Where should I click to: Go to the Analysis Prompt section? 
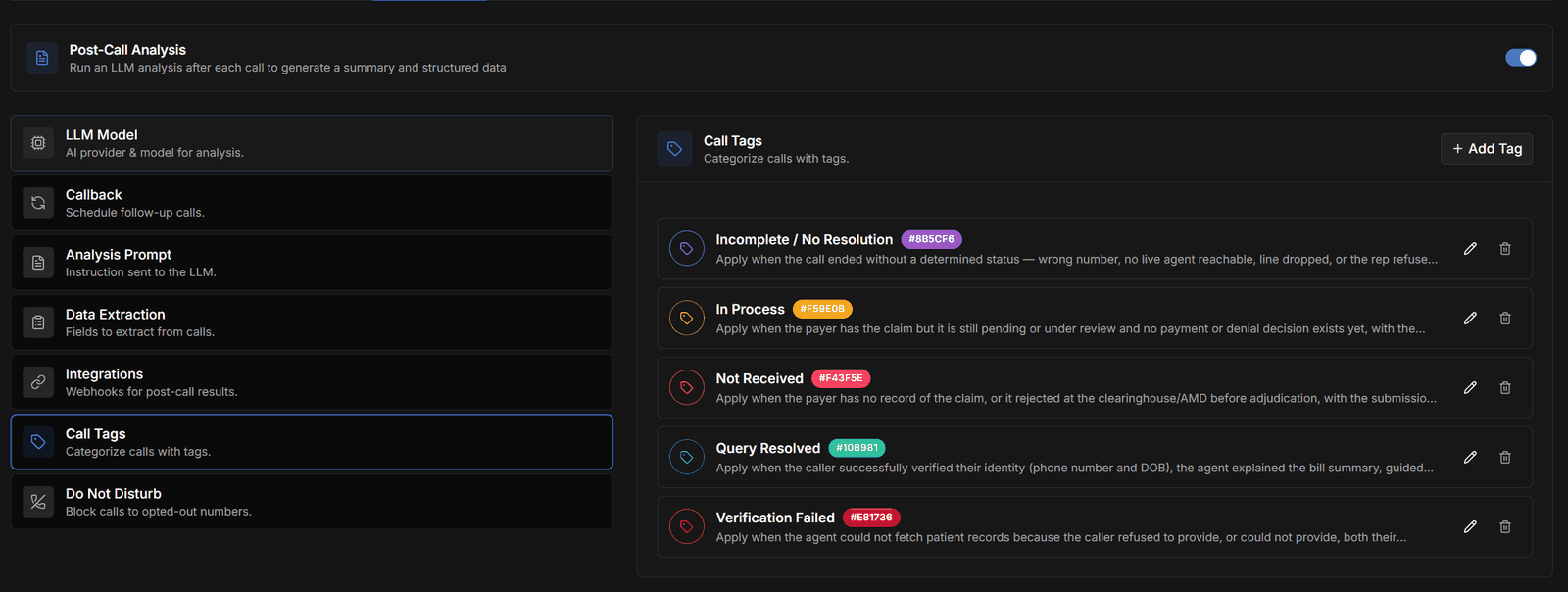point(312,263)
